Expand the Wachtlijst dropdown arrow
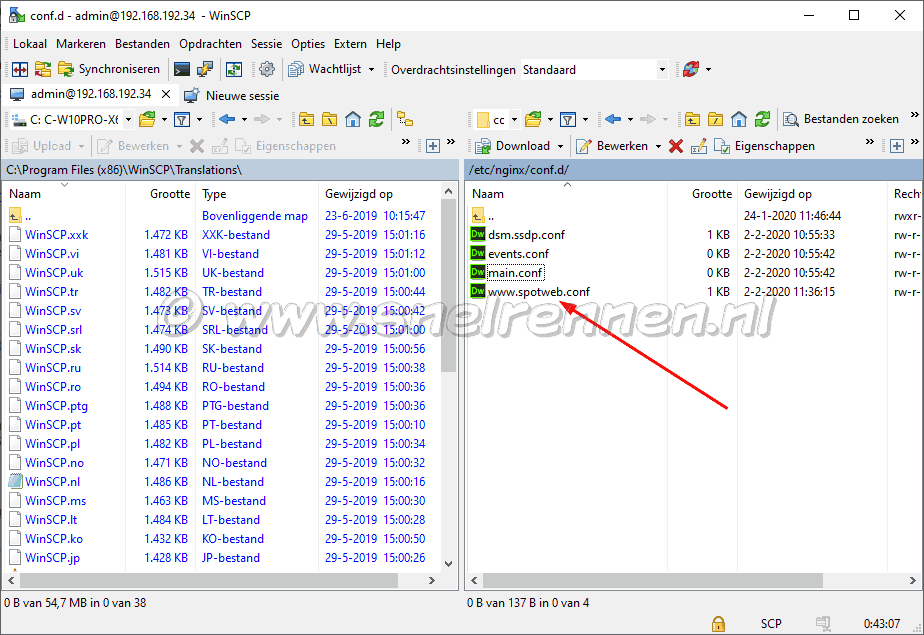924x635 pixels. pos(371,70)
